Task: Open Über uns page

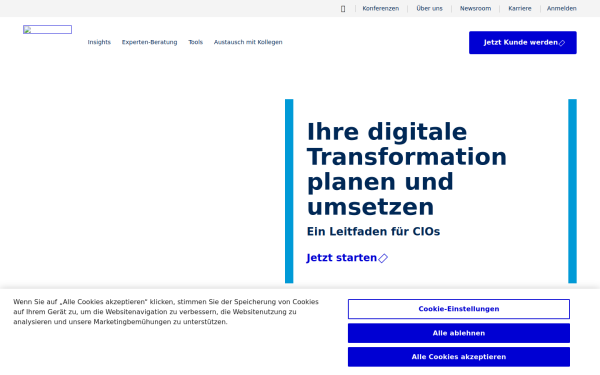Action: point(429,8)
